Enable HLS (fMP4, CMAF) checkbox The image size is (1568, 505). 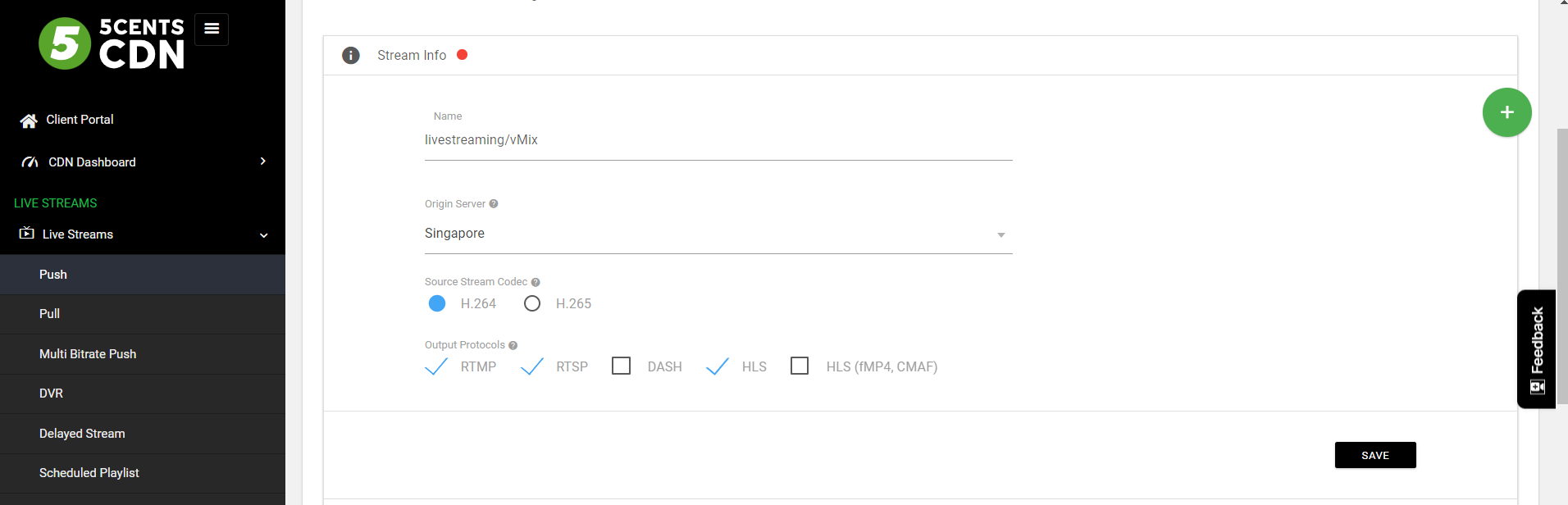(x=800, y=366)
